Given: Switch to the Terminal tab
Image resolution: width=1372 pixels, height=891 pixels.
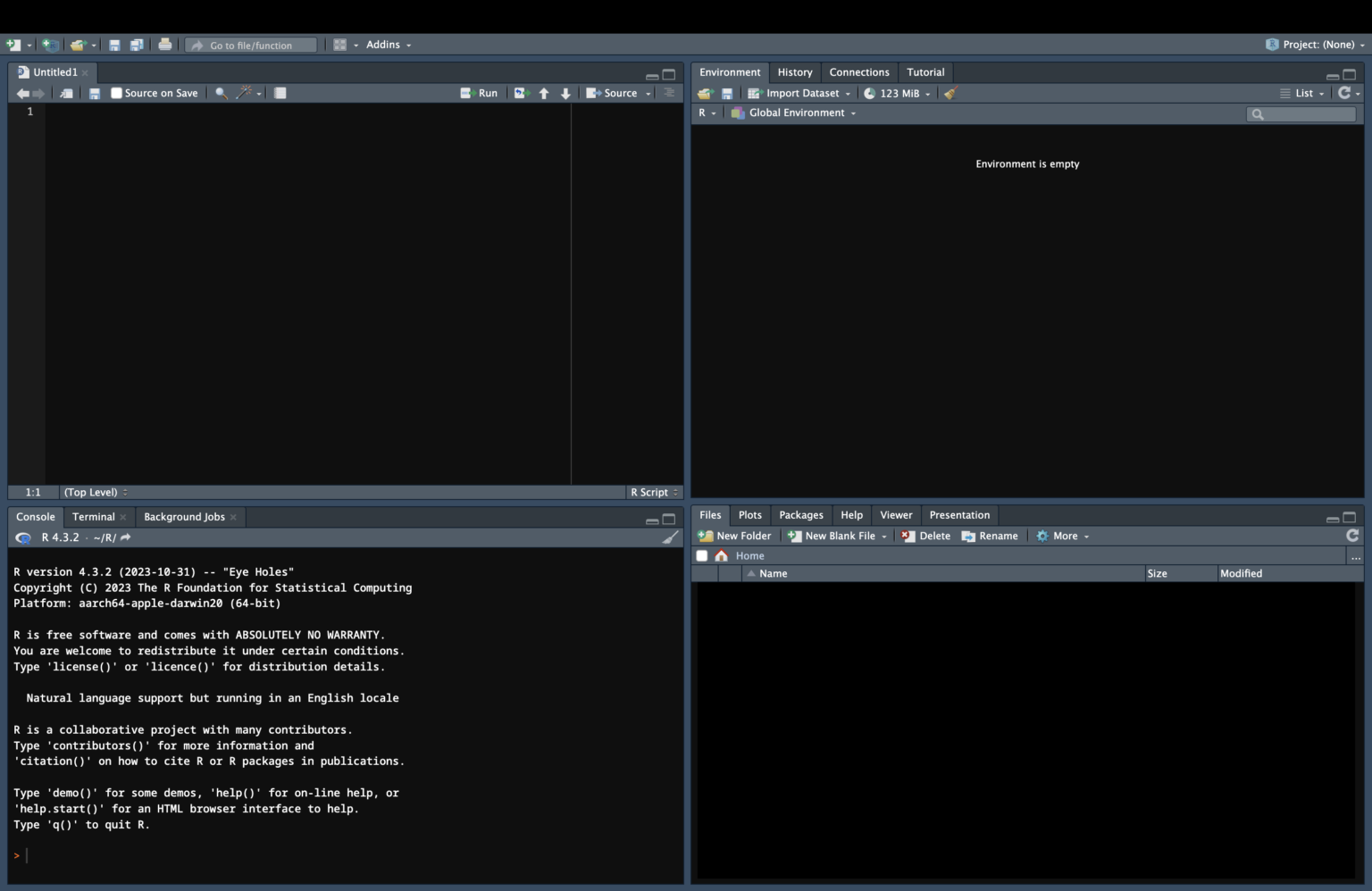Looking at the screenshot, I should [94, 516].
